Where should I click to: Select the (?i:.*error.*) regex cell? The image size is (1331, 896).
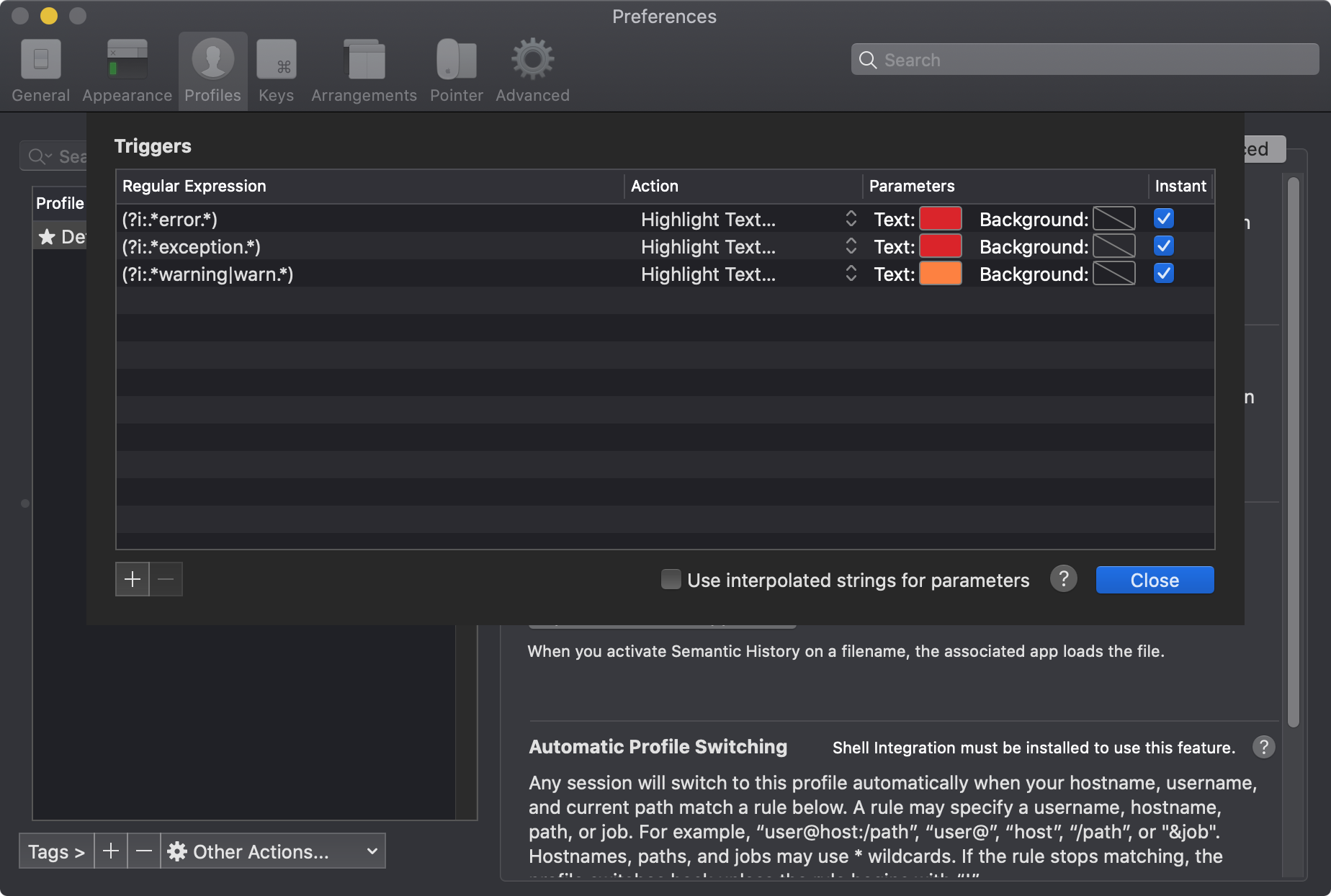(370, 219)
